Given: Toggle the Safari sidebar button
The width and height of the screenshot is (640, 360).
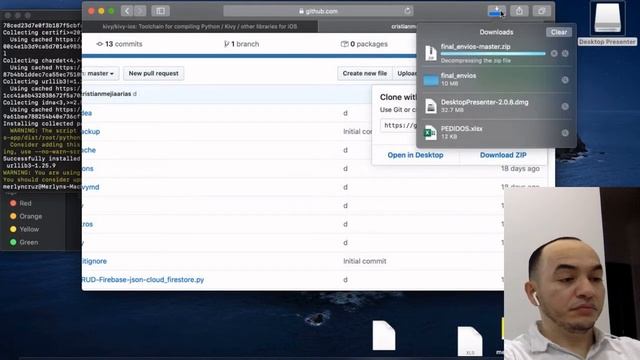Looking at the screenshot, I should pos(160,11).
